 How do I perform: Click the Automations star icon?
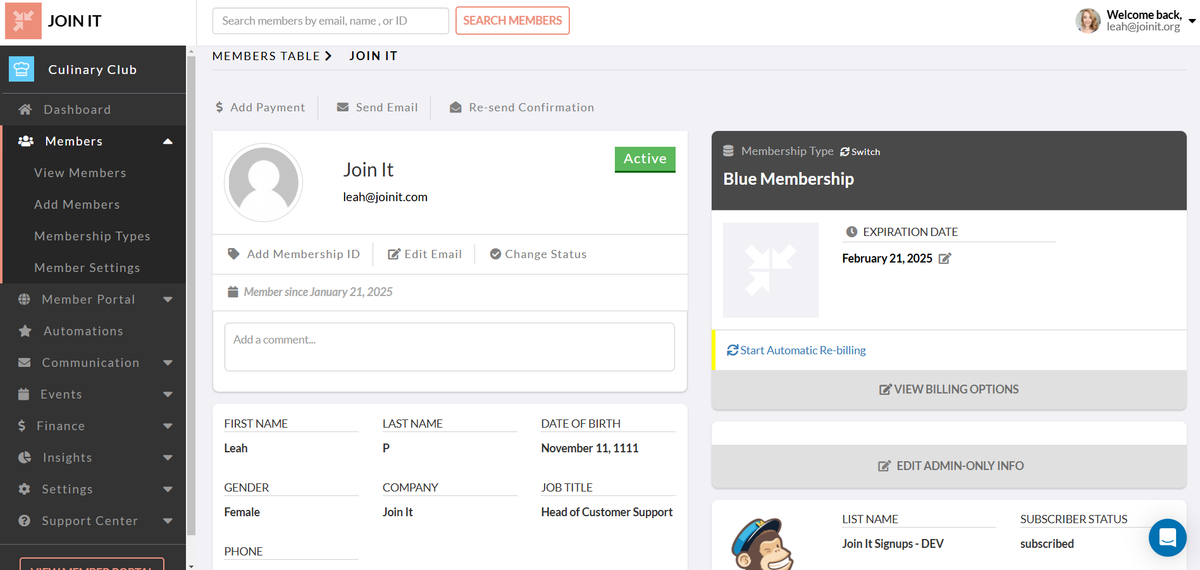(x=25, y=331)
